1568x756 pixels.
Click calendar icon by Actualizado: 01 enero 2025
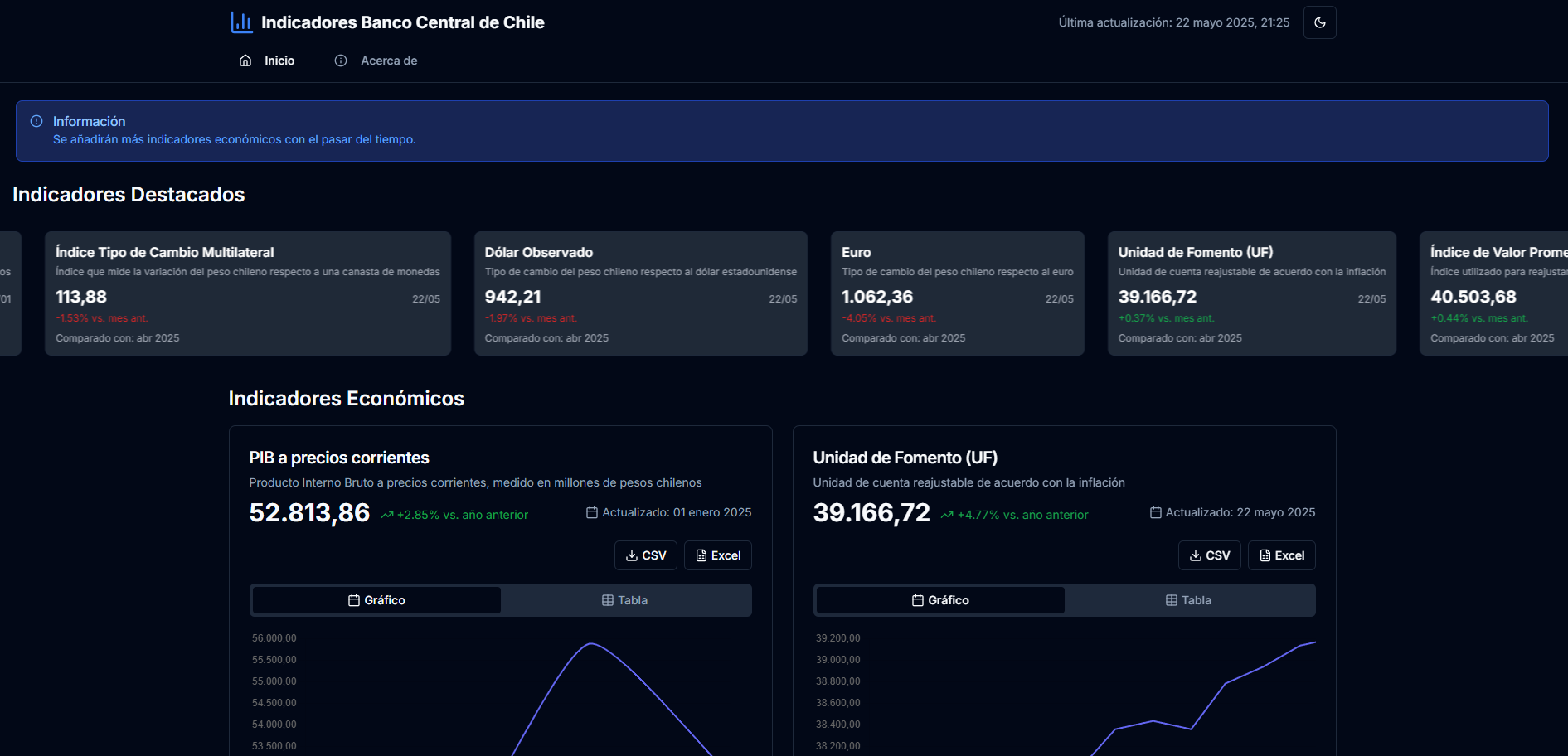[x=592, y=512]
